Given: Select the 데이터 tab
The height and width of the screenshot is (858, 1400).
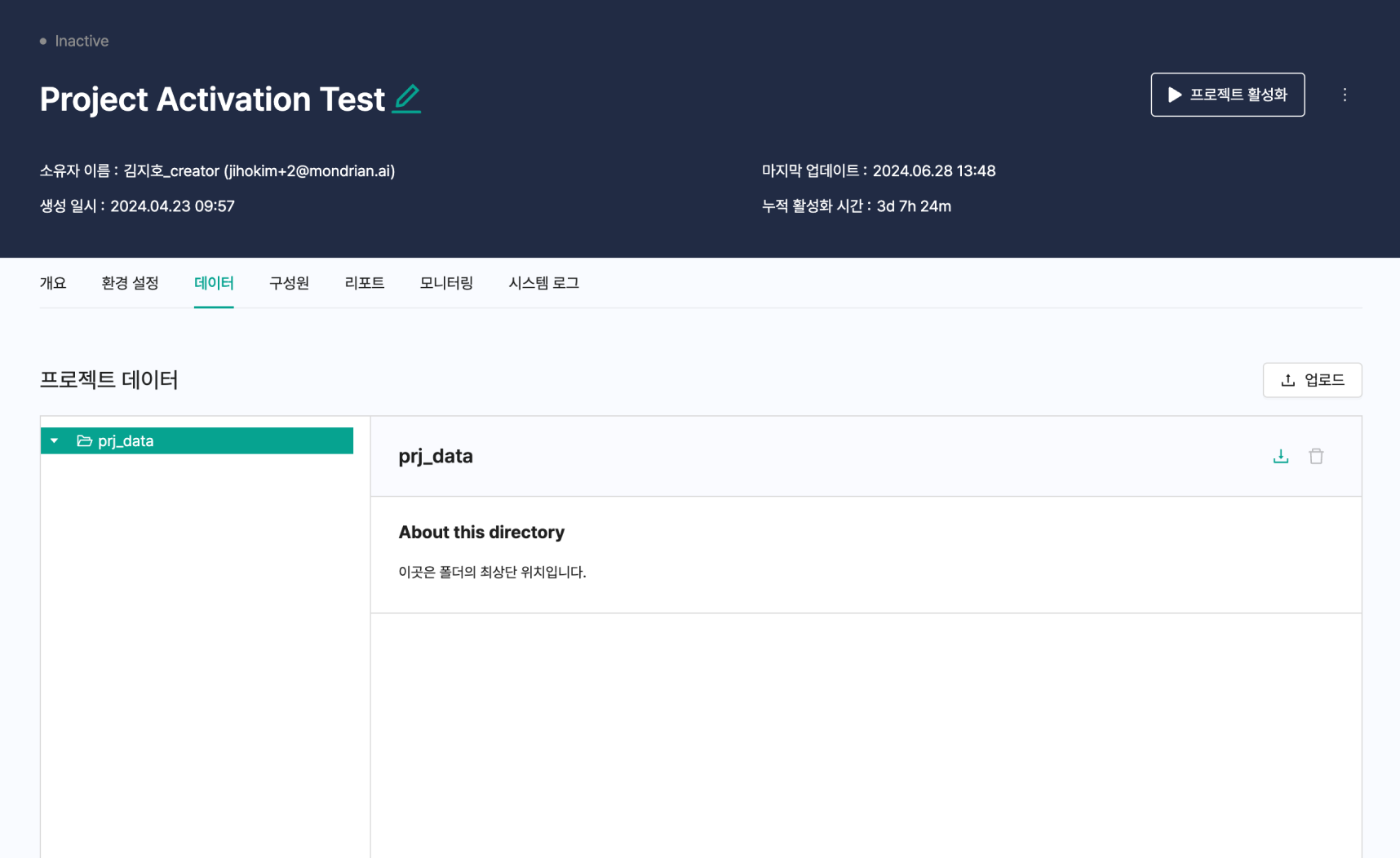Looking at the screenshot, I should [x=214, y=283].
